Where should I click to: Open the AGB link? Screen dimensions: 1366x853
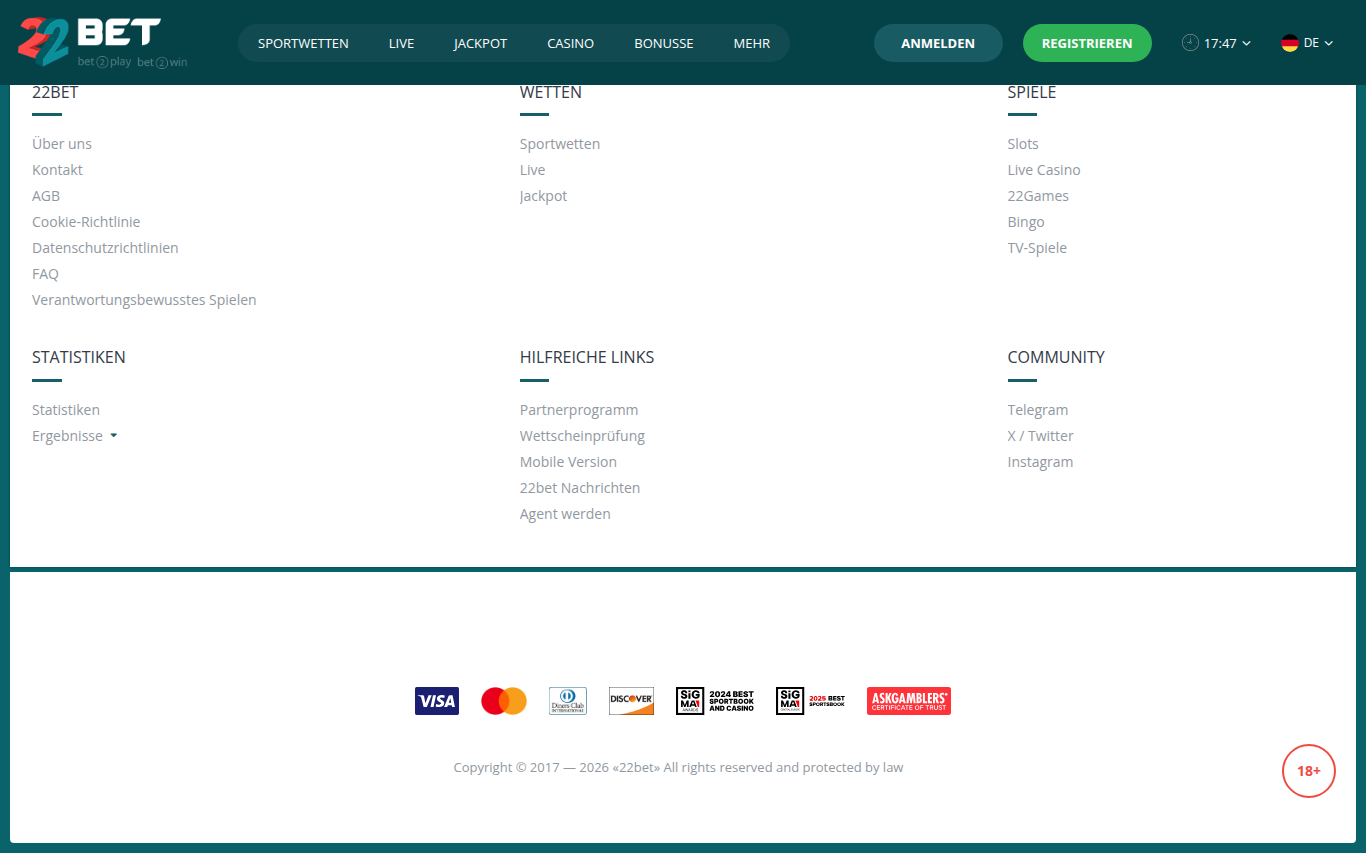[46, 196]
